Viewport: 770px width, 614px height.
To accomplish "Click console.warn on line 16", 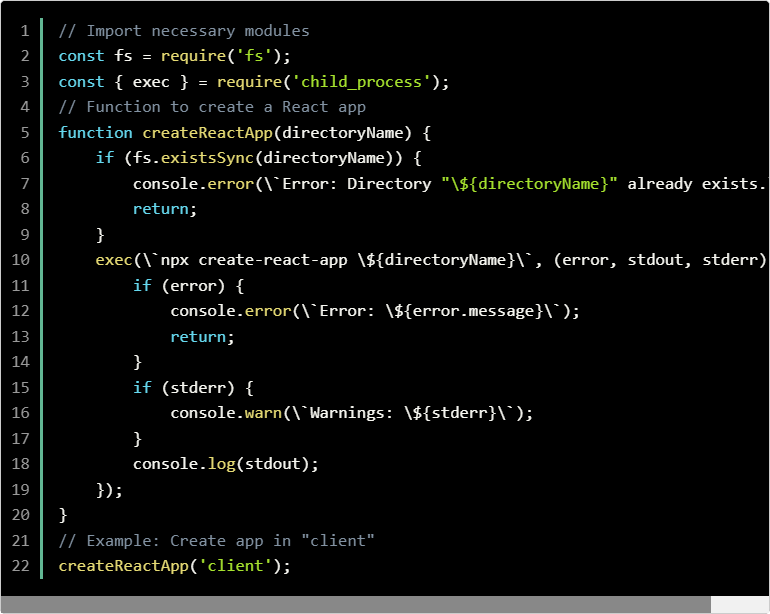I will pyautogui.click(x=226, y=413).
